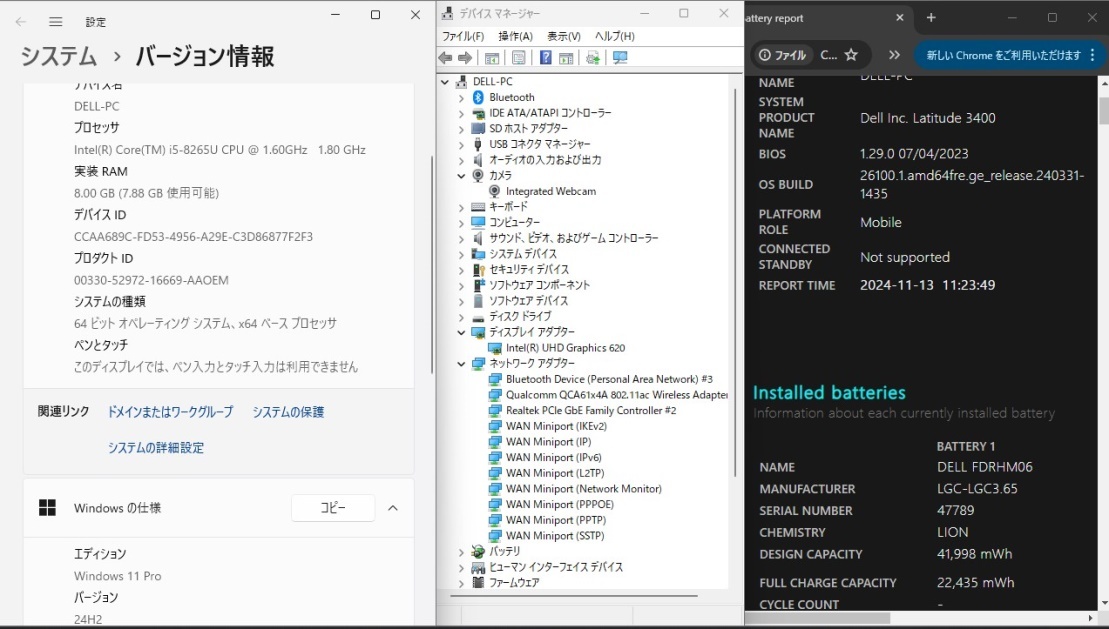The width and height of the screenshot is (1109, 629).
Task: Open the システムの詳細設定 link
Action: [x=156, y=448]
